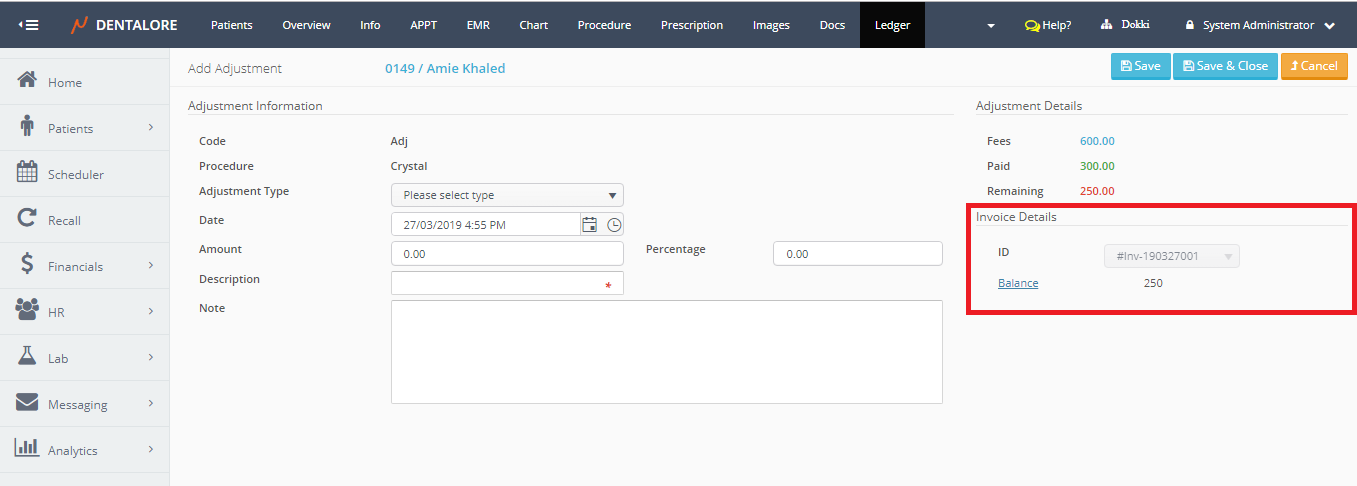This screenshot has height=486, width=1357.
Task: Click the Balance link in Invoice Details
Action: [x=1018, y=283]
